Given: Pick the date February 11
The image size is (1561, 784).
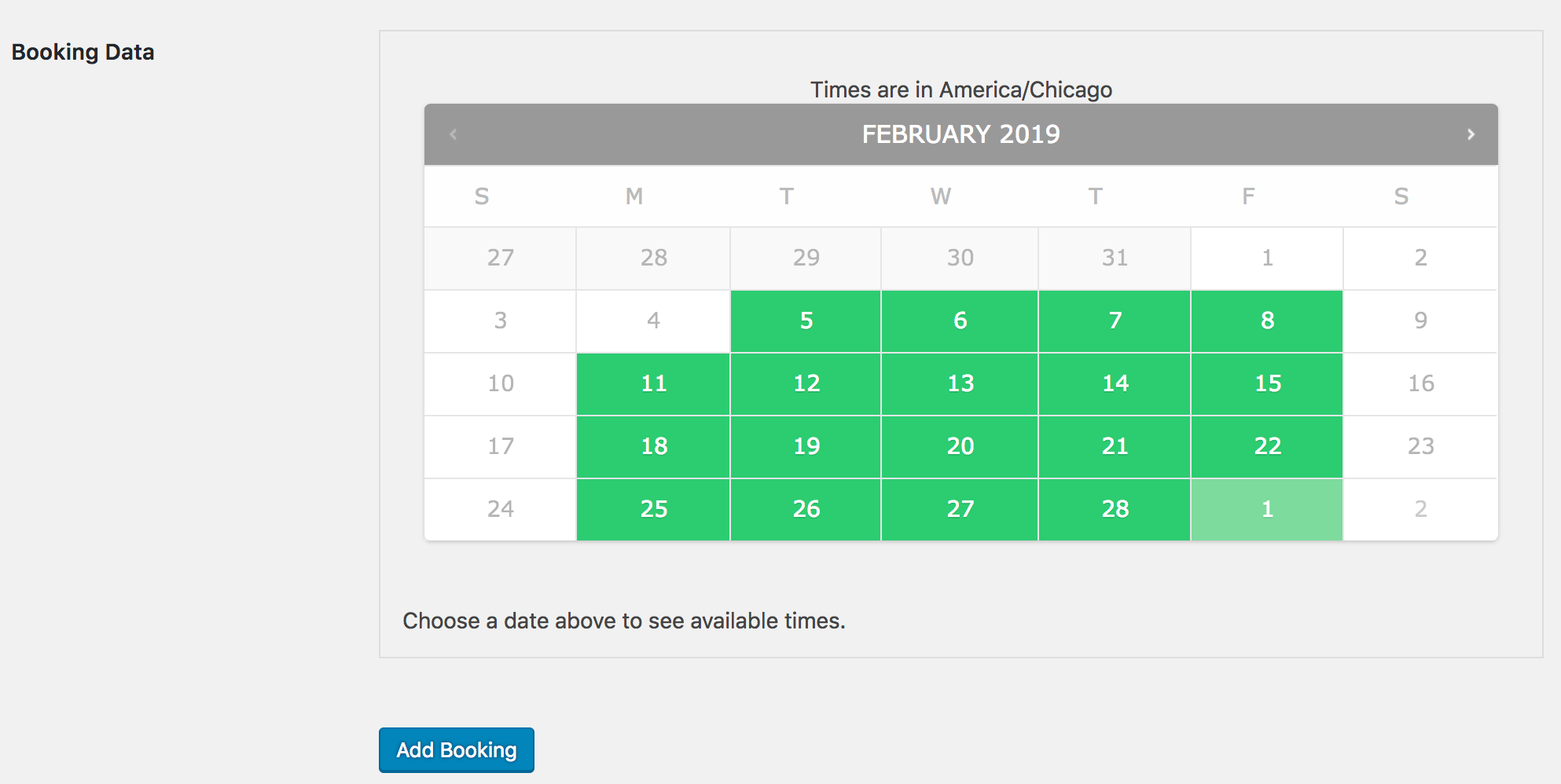Looking at the screenshot, I should pyautogui.click(x=653, y=383).
